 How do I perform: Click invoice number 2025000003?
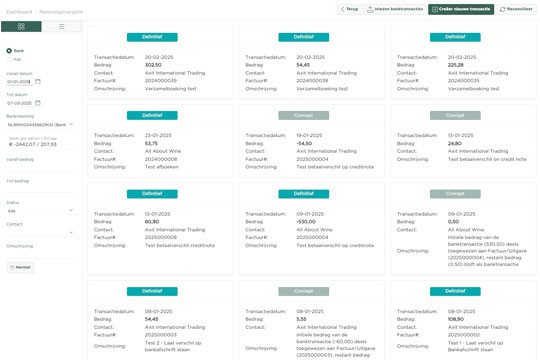161,335
